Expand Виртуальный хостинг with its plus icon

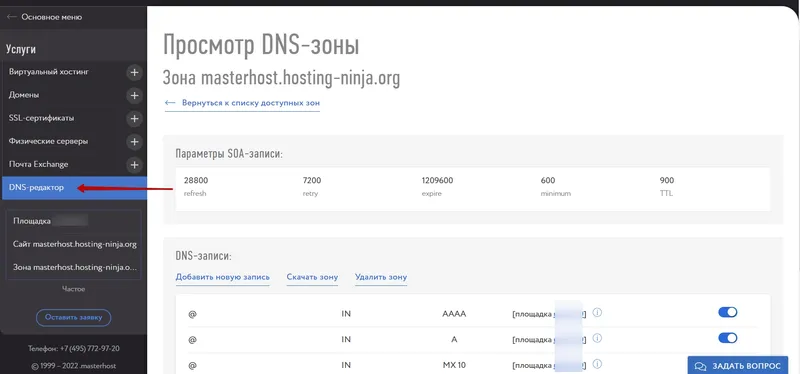[134, 72]
